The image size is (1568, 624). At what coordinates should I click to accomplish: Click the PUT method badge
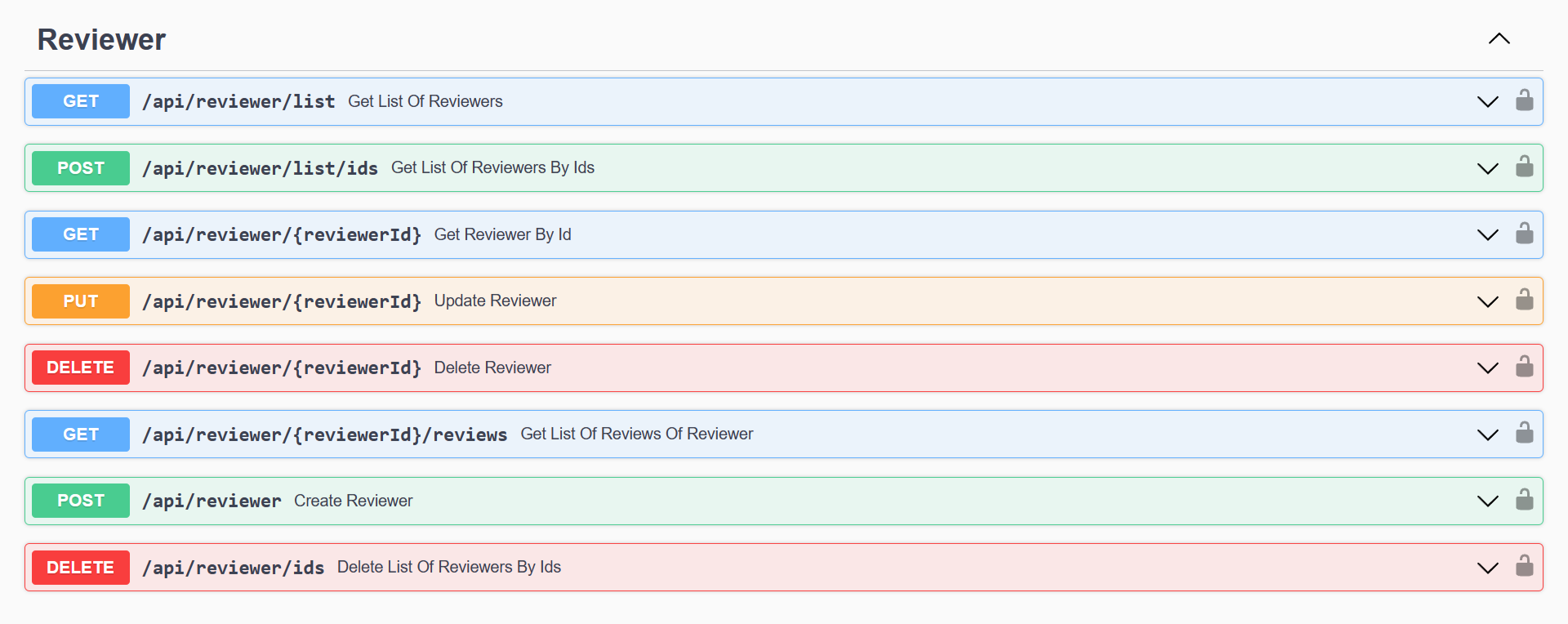tap(81, 301)
